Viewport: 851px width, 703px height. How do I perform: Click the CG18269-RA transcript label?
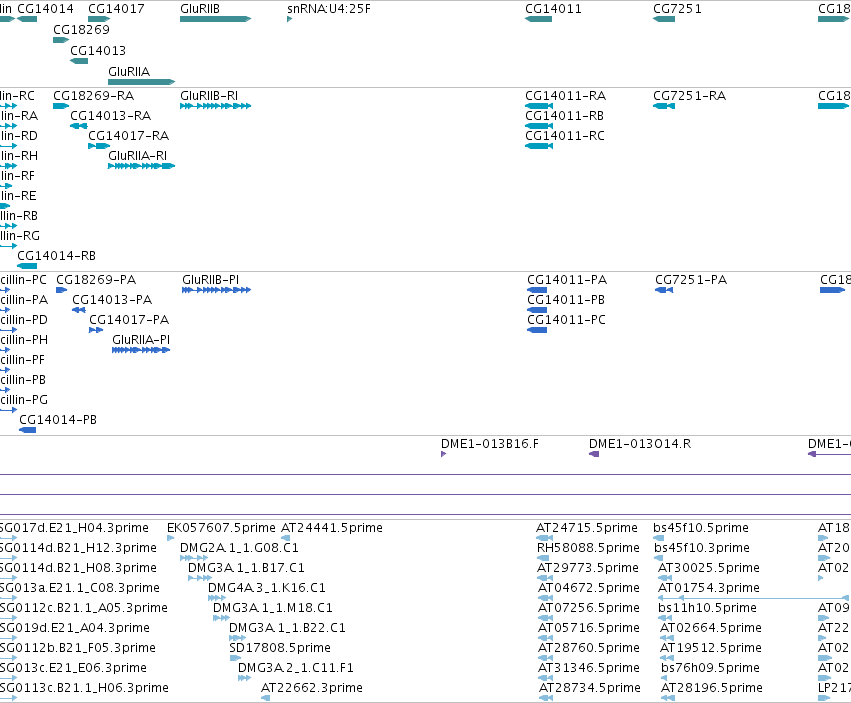coord(93,96)
